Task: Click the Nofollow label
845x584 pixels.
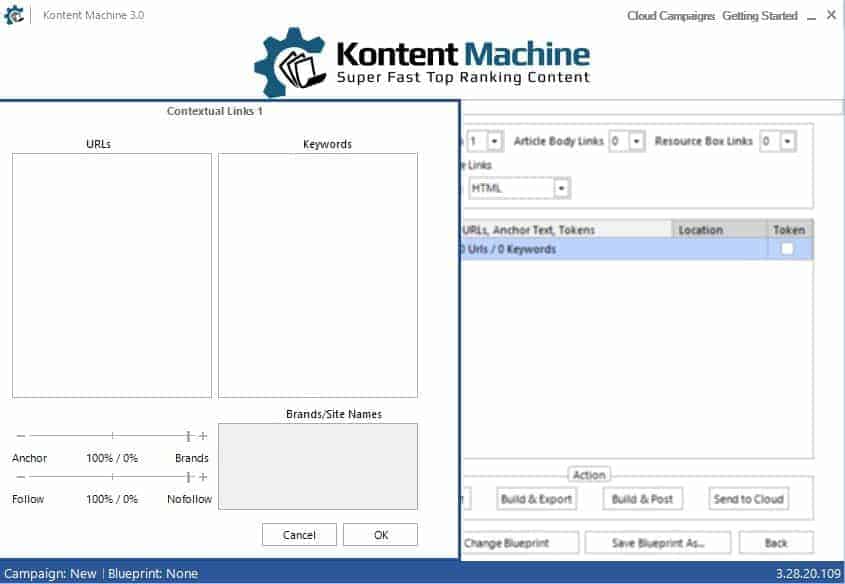Action: 189,499
